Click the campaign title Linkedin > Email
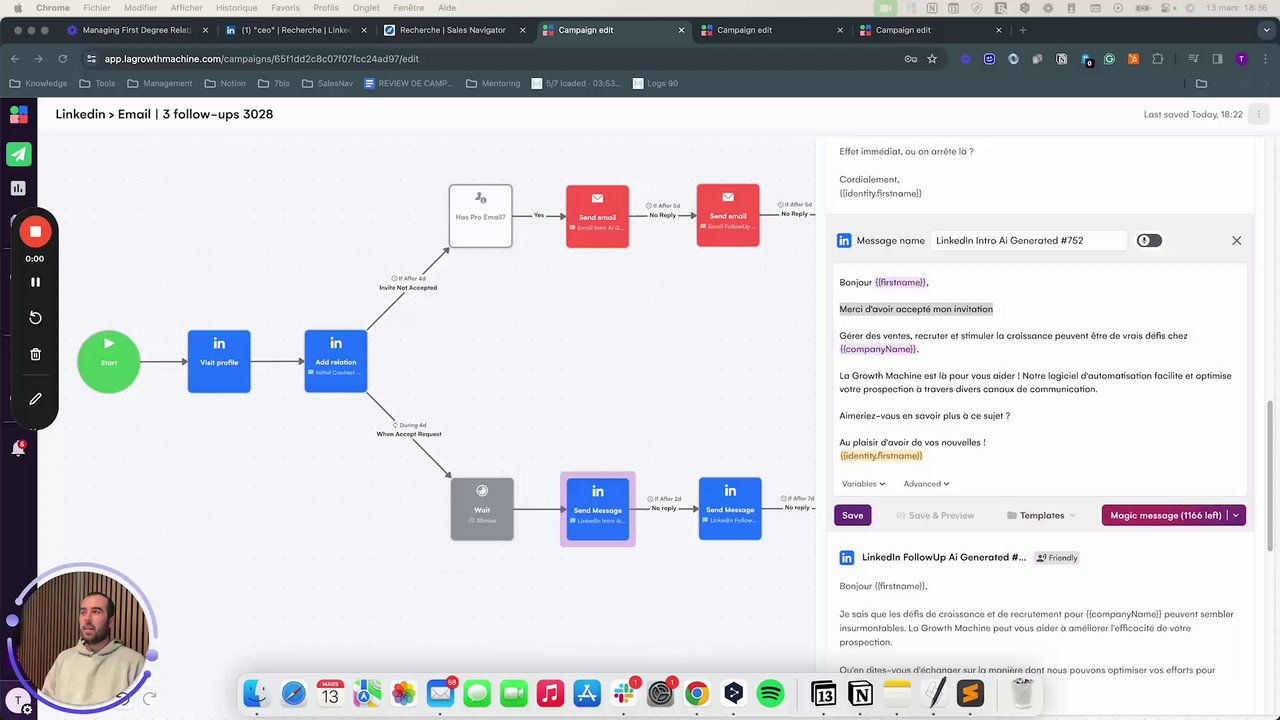 pyautogui.click(x=164, y=114)
